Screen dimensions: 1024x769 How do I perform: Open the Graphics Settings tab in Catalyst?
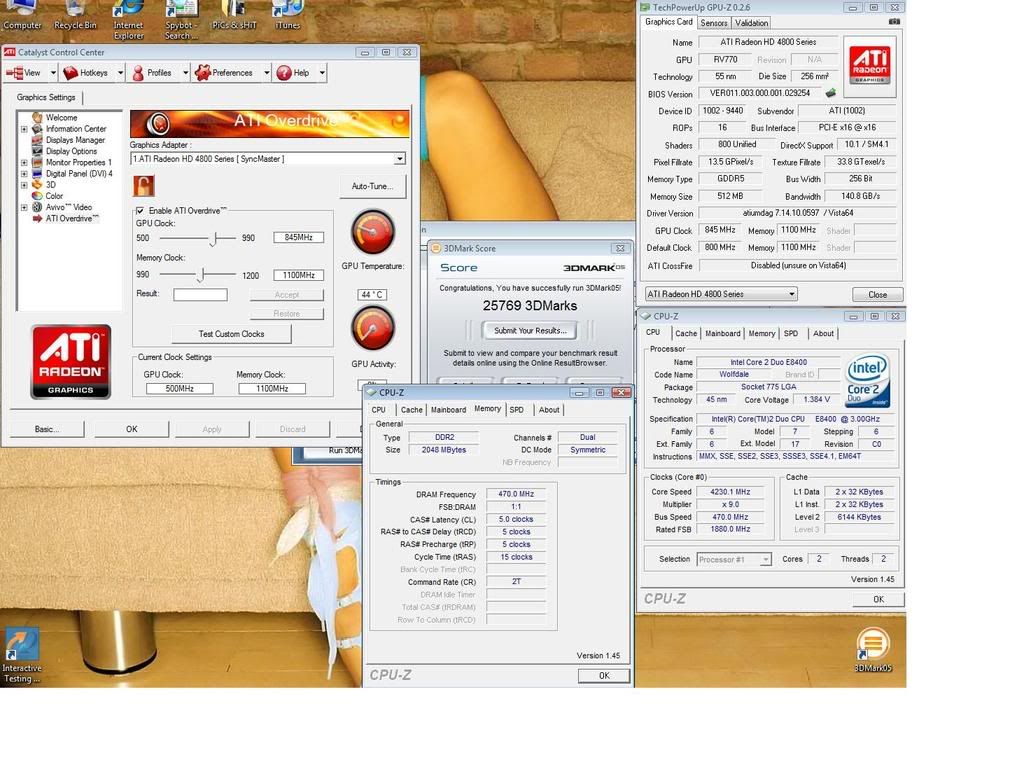(46, 97)
